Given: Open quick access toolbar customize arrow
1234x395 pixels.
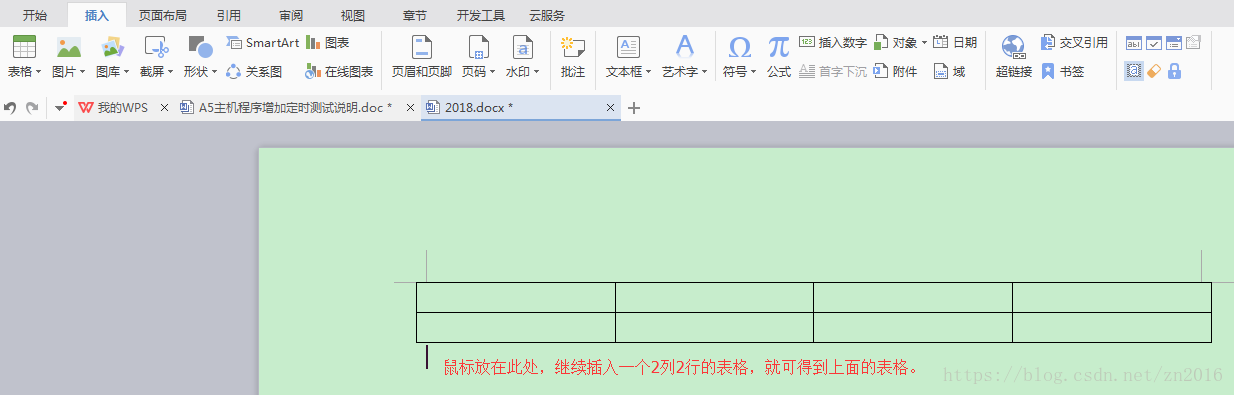Looking at the screenshot, I should (x=60, y=107).
